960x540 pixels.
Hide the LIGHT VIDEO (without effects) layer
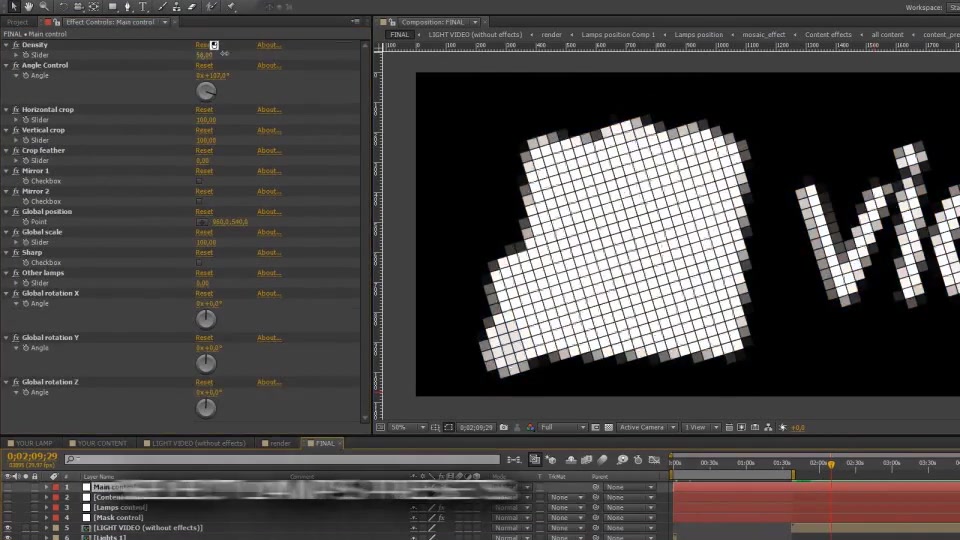click(7, 528)
